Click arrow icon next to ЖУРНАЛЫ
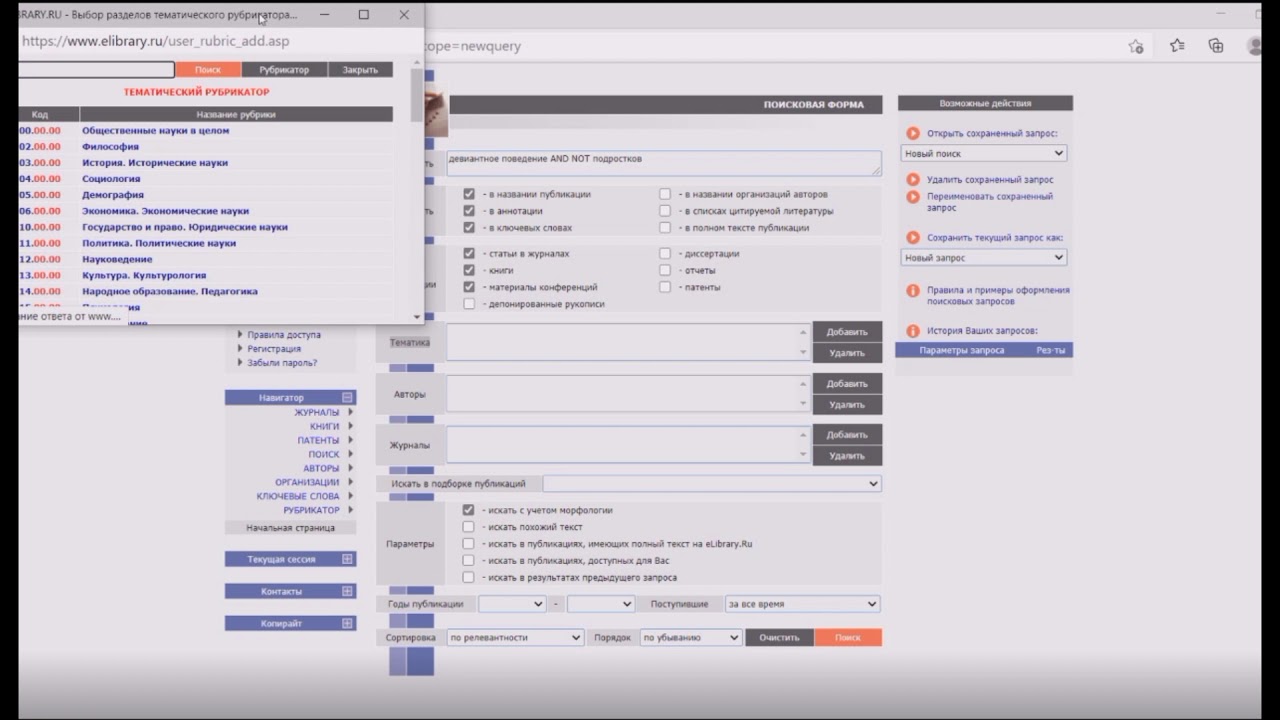The width and height of the screenshot is (1280, 720). coord(350,412)
